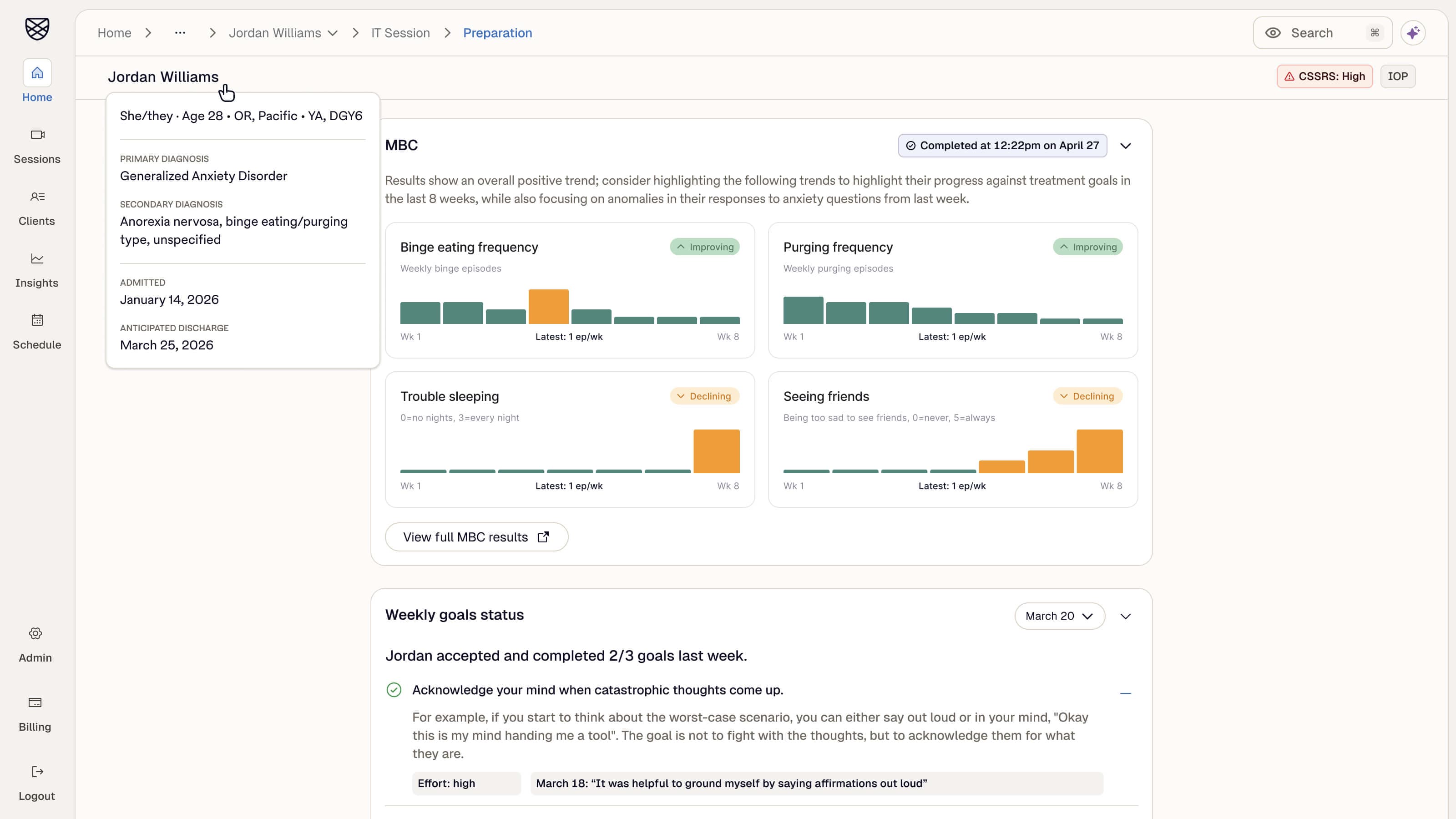This screenshot has width=1456, height=819.
Task: Click the March 18 affirmations quote
Action: click(816, 784)
